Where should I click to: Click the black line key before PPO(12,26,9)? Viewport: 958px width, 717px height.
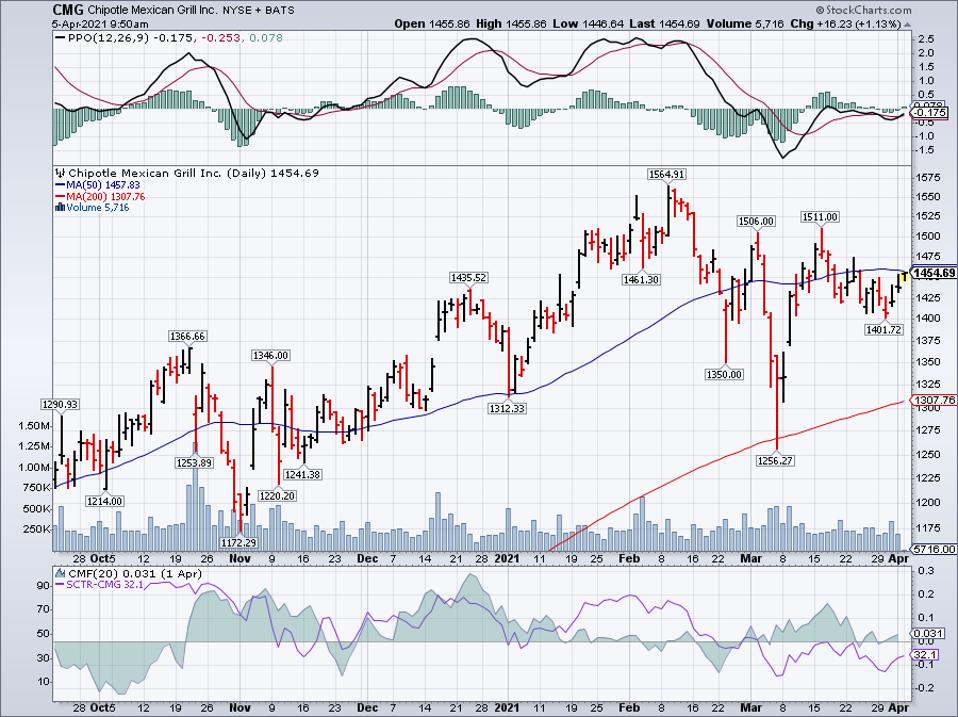60,38
